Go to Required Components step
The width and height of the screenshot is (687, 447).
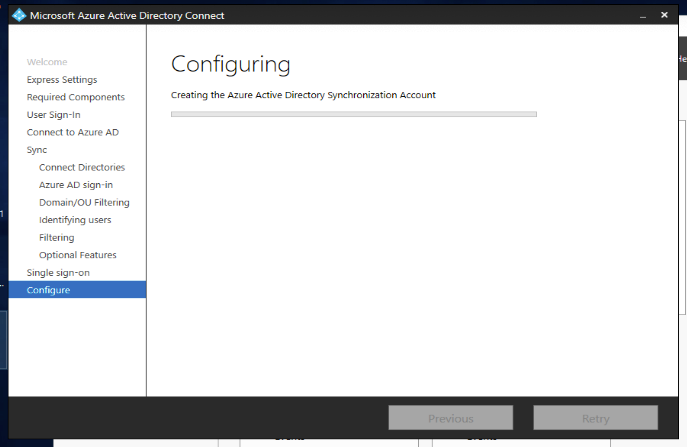coord(75,97)
